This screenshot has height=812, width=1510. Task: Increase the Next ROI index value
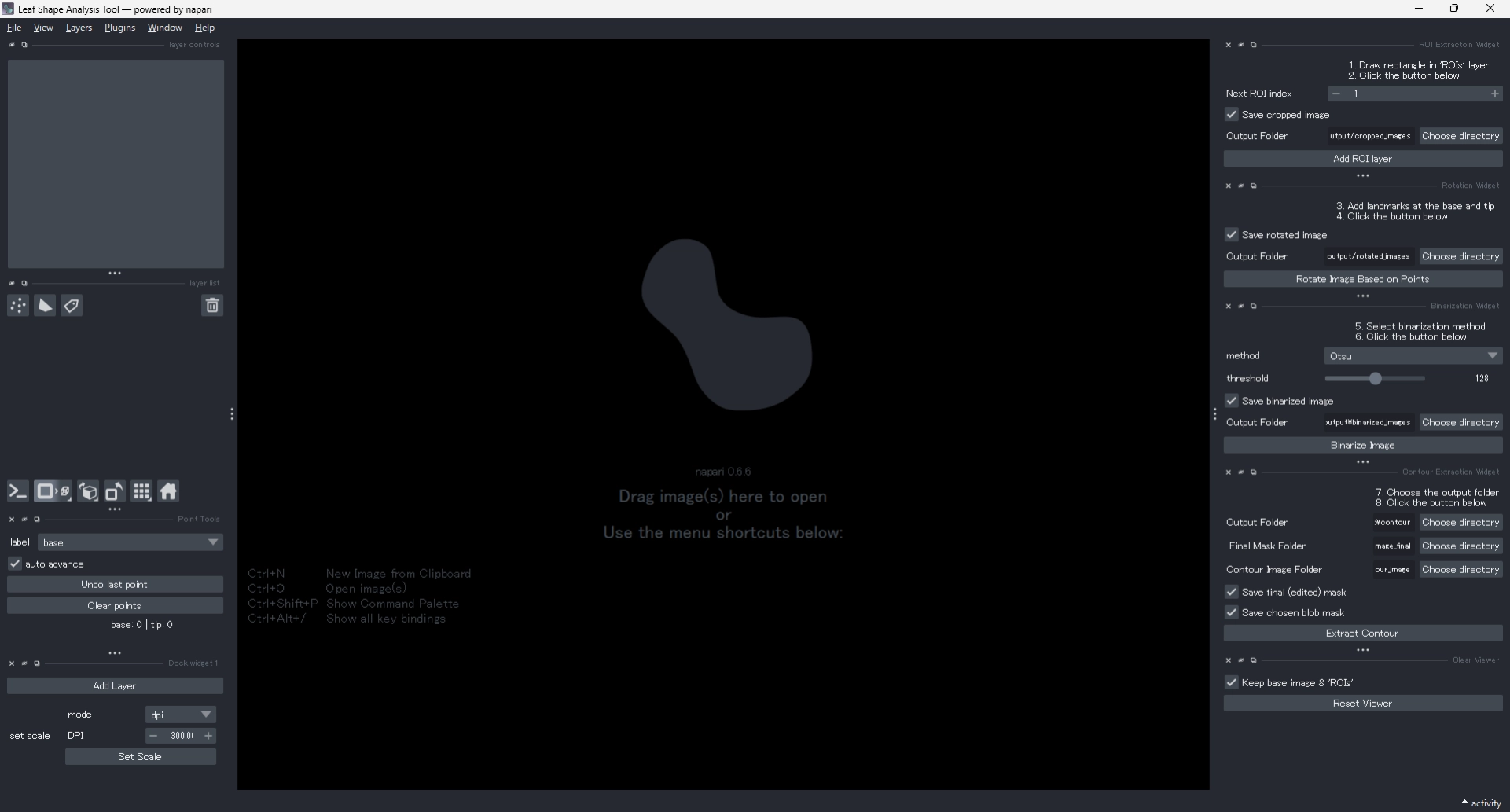click(x=1494, y=94)
